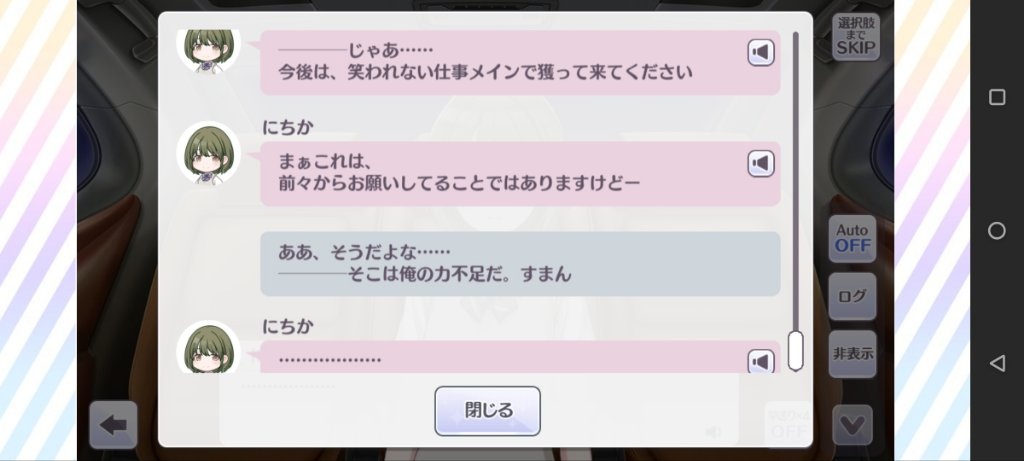Open Android recent apps square button
Viewport: 1024px width, 461px height.
point(997,97)
